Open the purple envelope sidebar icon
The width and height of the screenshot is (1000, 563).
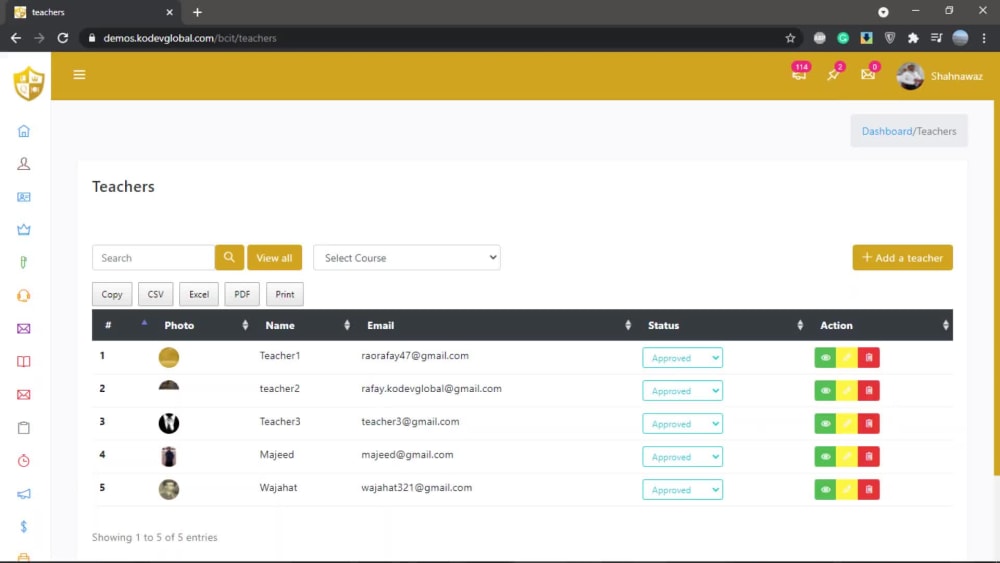click(x=24, y=329)
